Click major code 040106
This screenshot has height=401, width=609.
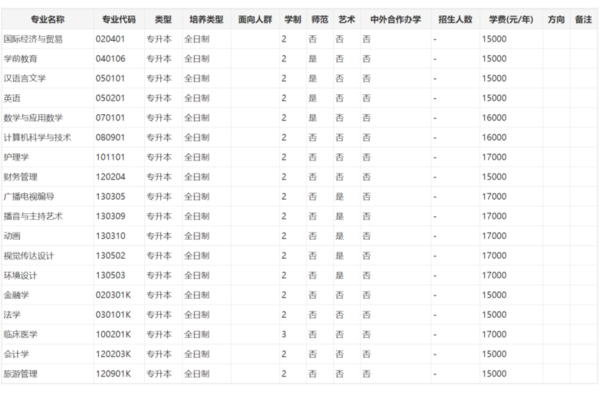point(111,59)
